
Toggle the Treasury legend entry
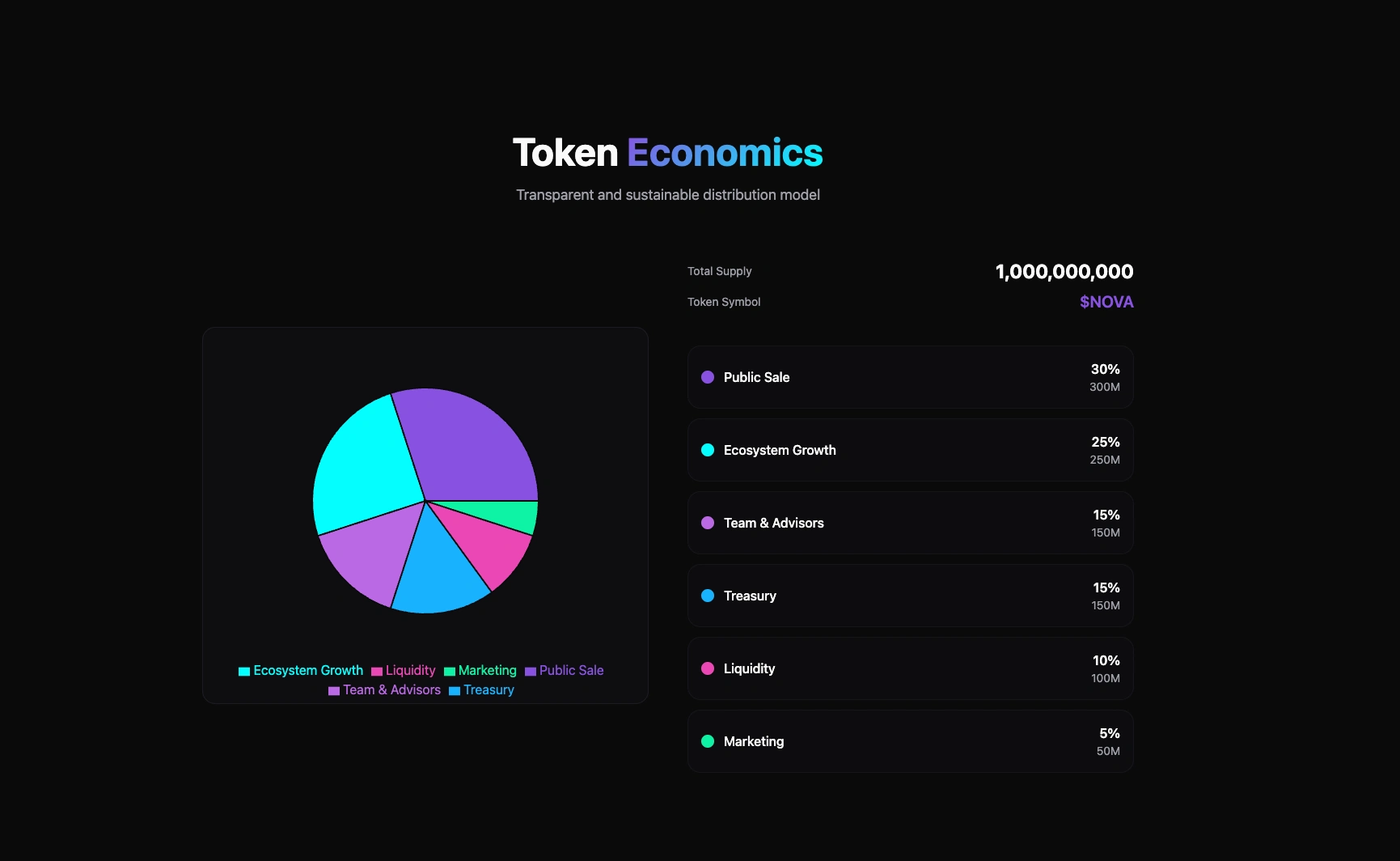click(x=481, y=690)
